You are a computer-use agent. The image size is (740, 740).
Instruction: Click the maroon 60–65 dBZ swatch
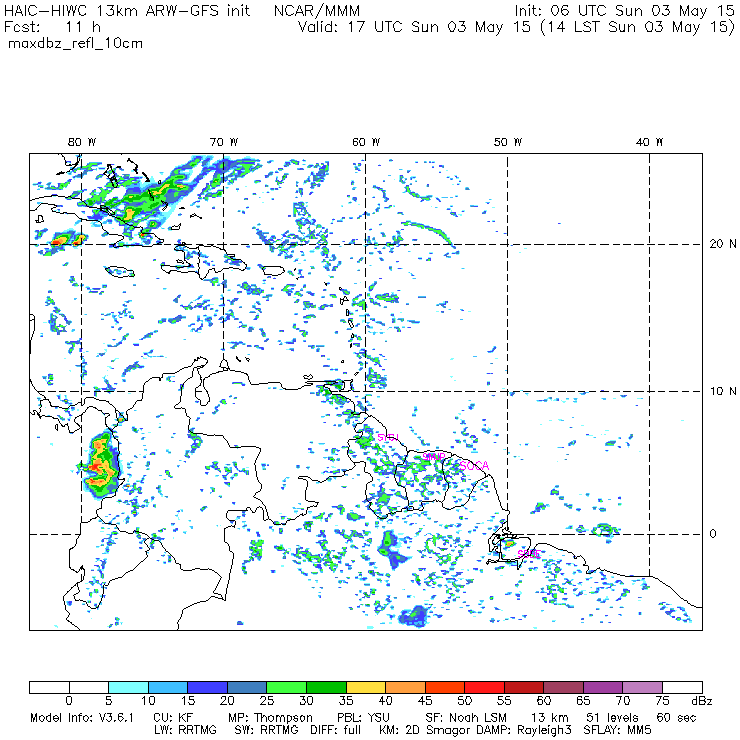[564, 687]
